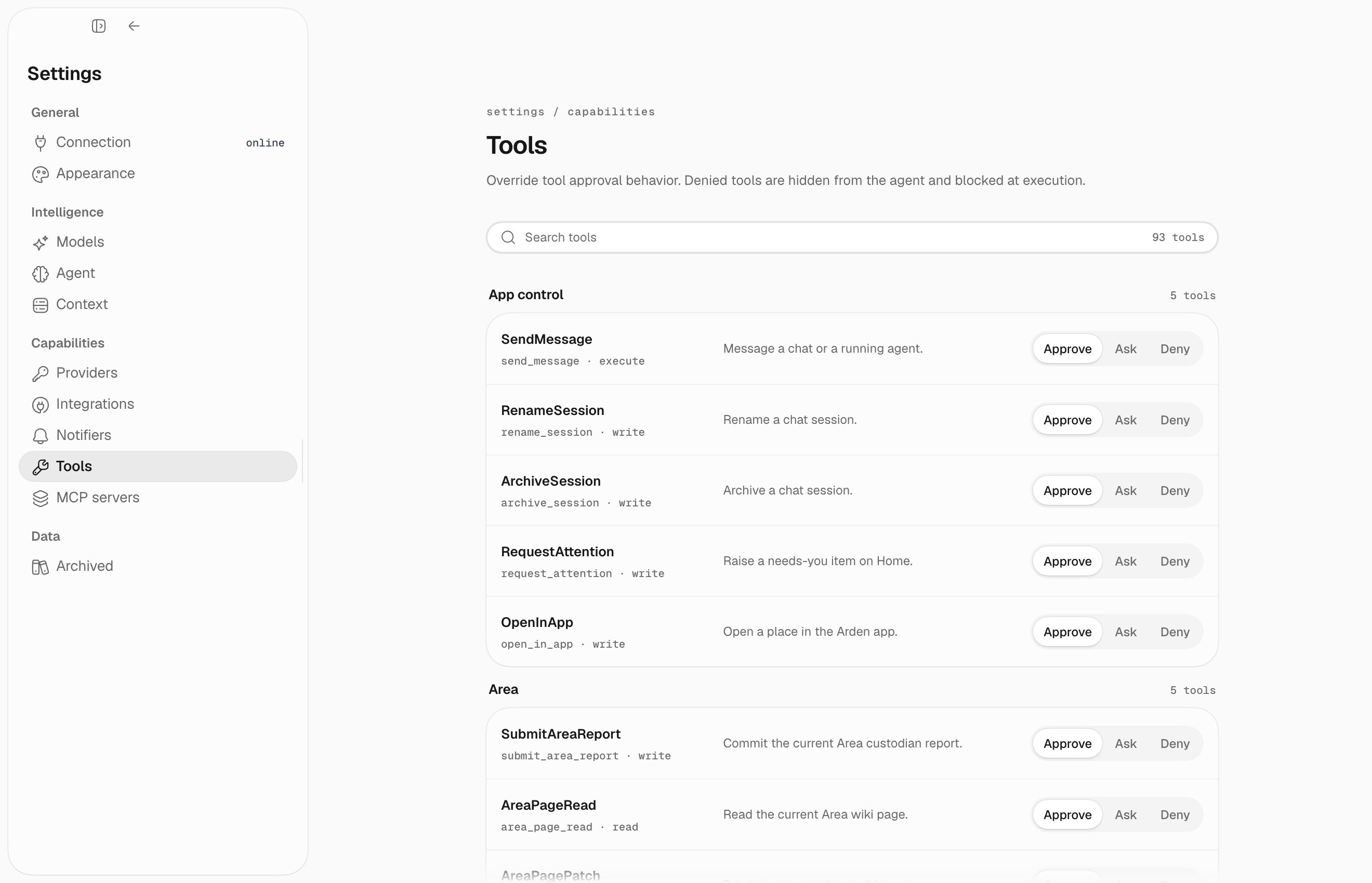Set AreaPageRead to Ask
The image size is (1372, 883).
[x=1125, y=814]
